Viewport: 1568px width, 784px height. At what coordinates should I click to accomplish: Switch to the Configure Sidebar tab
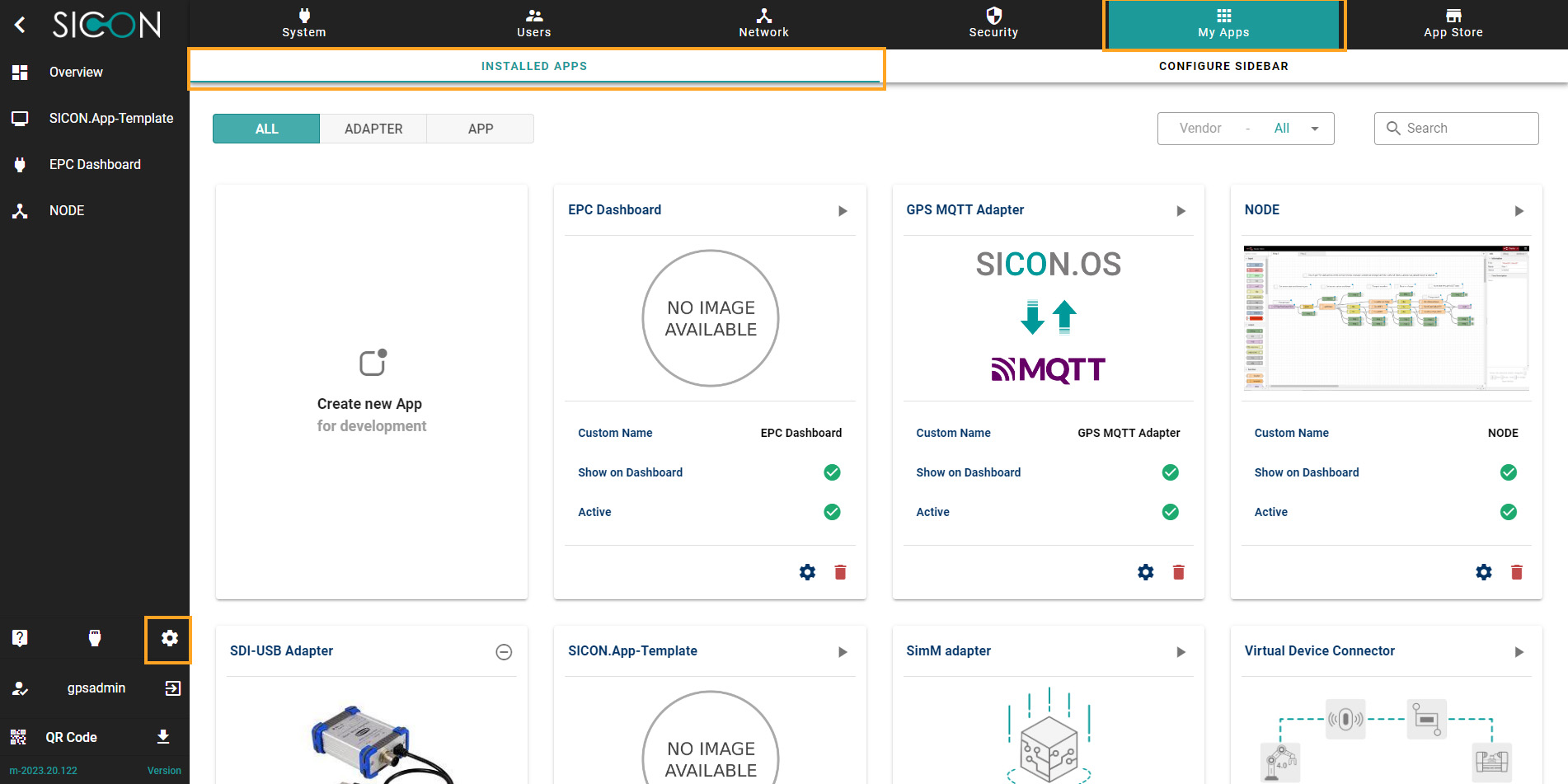pyautogui.click(x=1223, y=66)
